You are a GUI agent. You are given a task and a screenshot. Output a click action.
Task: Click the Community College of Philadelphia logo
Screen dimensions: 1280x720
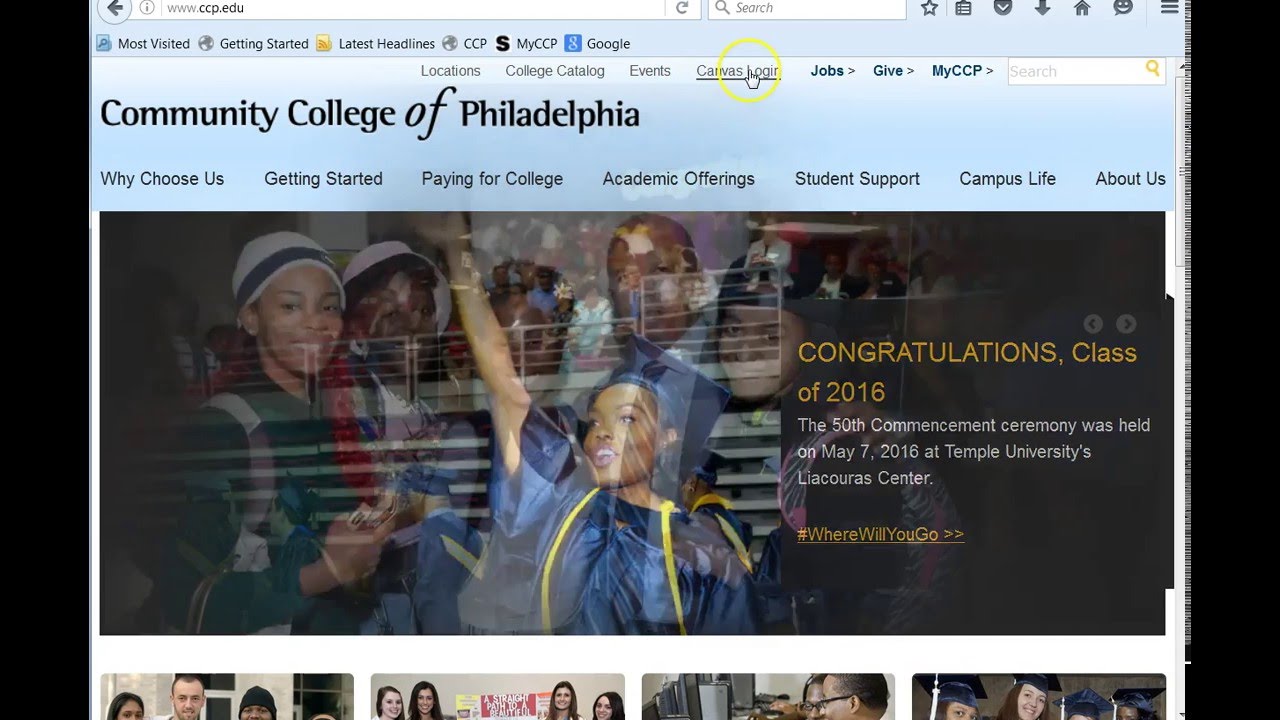click(369, 113)
